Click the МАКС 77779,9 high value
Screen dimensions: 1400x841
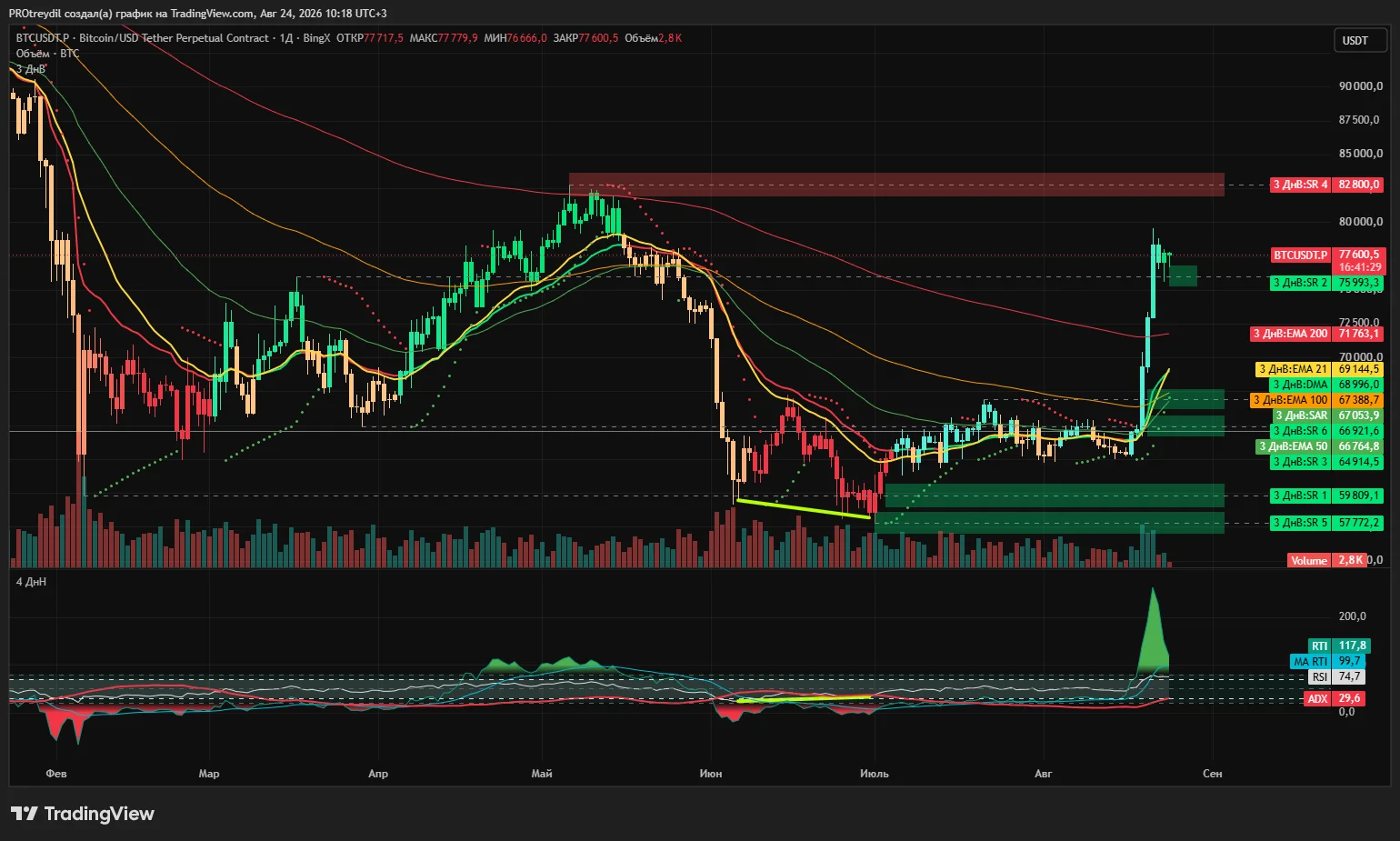pos(444,38)
